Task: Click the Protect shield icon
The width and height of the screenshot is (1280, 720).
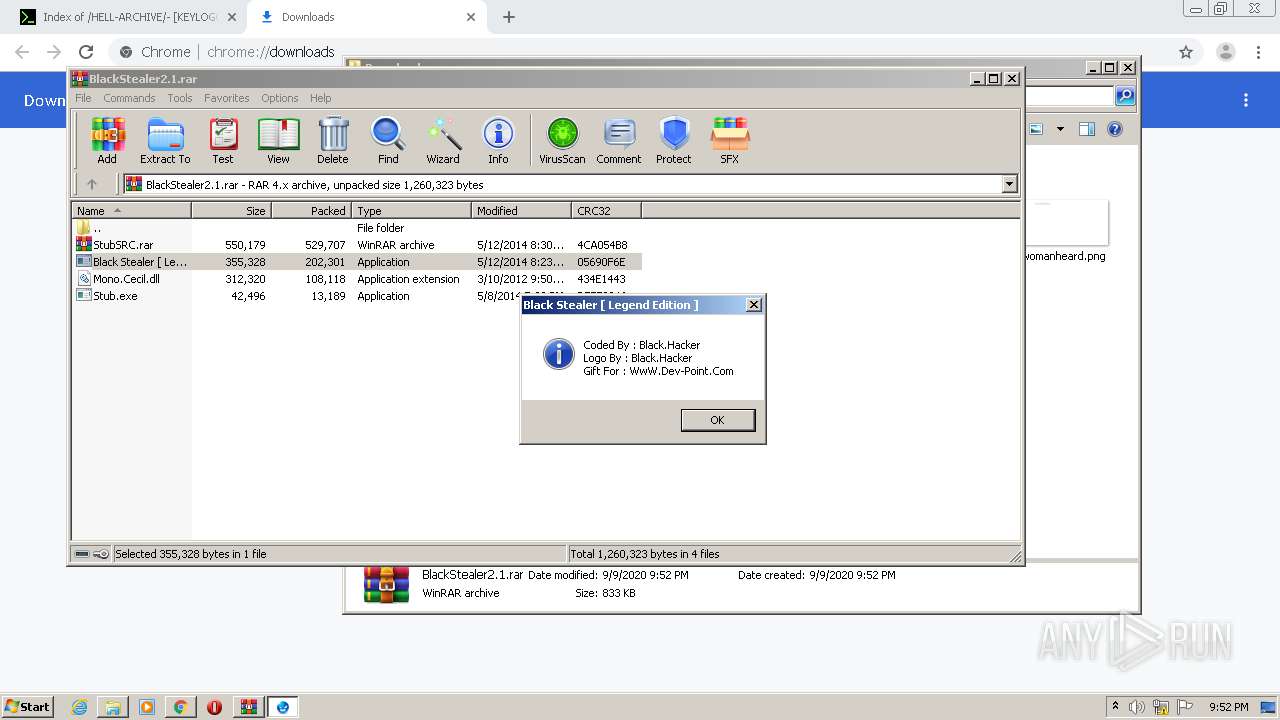Action: tap(674, 140)
